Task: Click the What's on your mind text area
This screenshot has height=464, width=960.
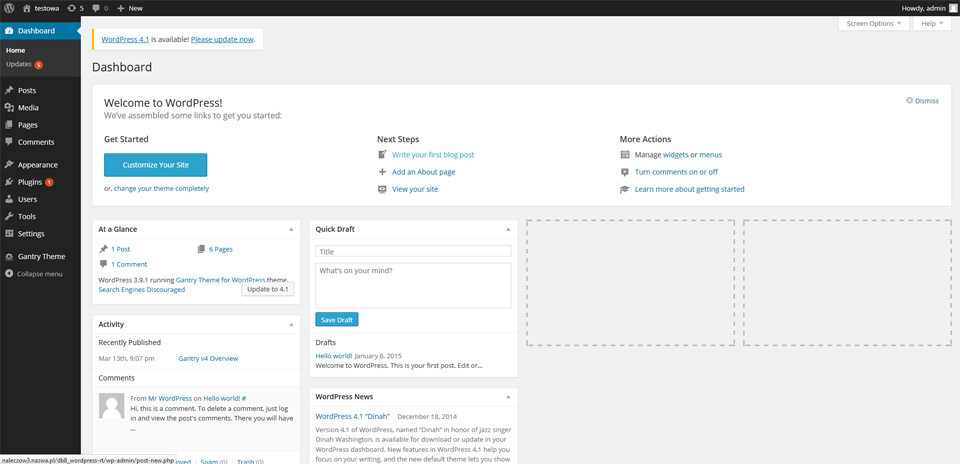Action: pos(413,285)
